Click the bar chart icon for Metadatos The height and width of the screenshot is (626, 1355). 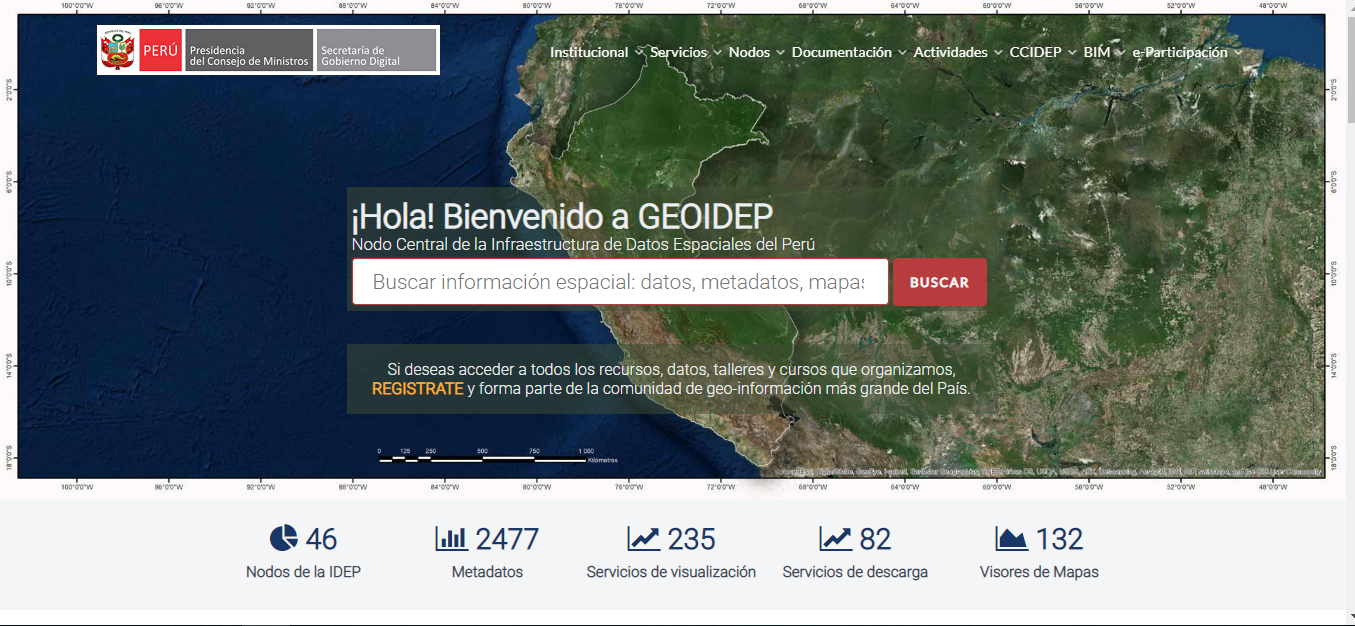point(452,539)
